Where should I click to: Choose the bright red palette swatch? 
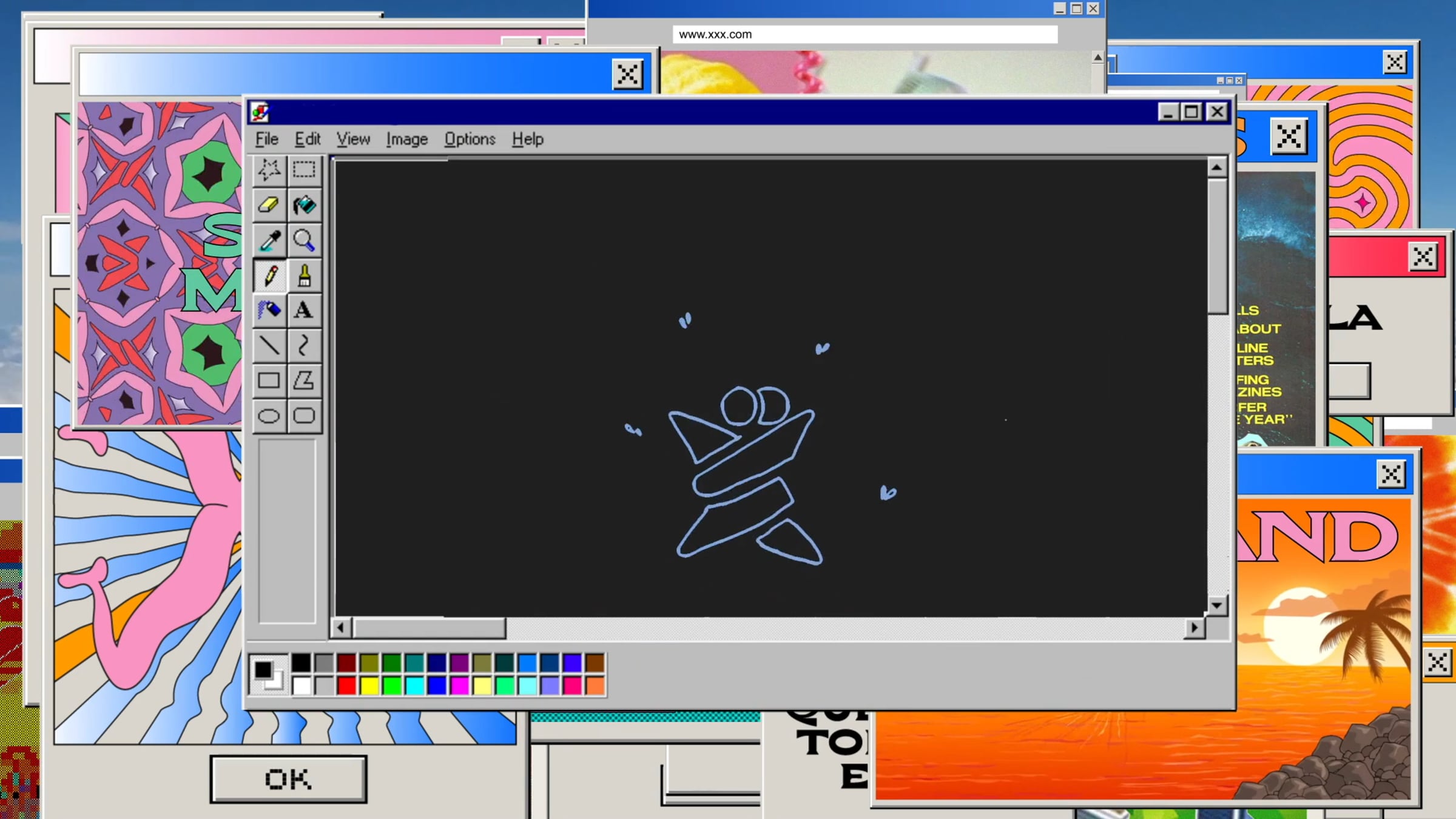(346, 686)
